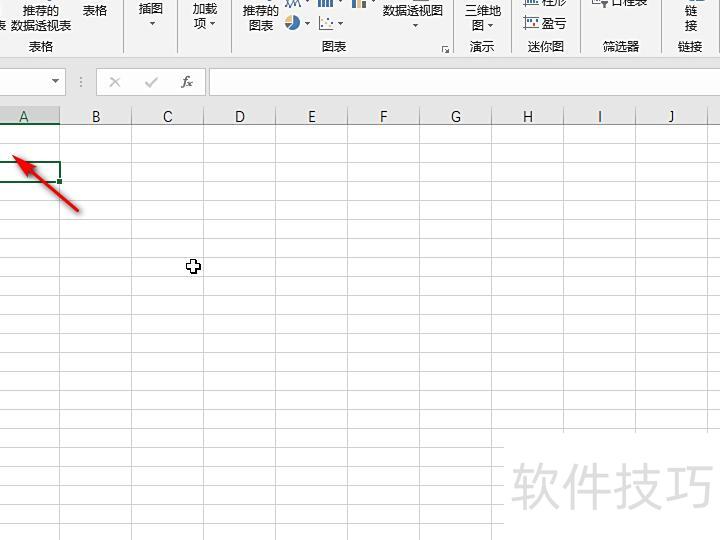Select column E header

click(312, 116)
